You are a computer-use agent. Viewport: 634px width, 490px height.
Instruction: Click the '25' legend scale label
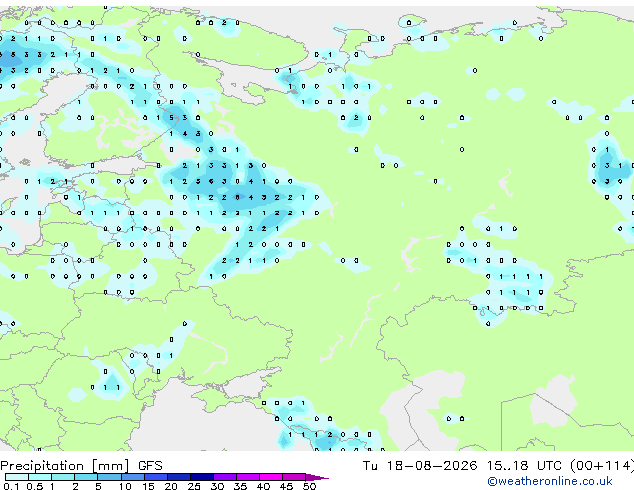(x=194, y=486)
